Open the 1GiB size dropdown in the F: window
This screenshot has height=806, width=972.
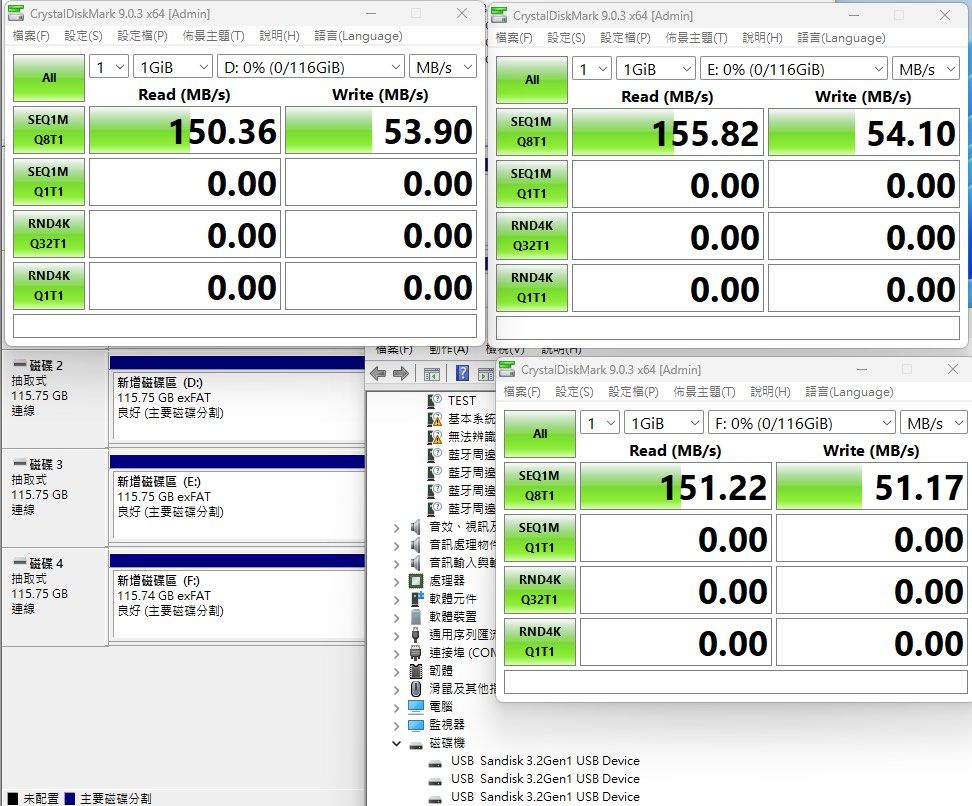click(664, 423)
